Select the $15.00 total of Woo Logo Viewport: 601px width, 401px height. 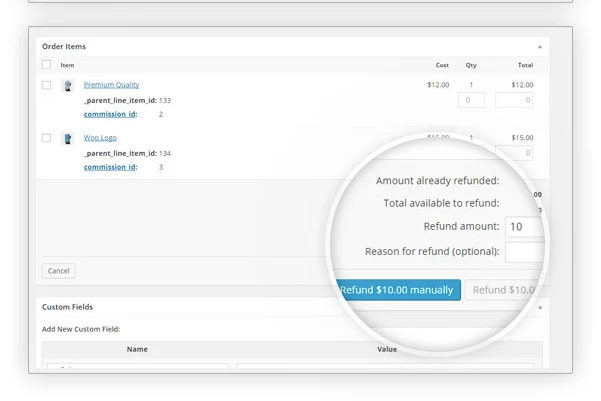click(522, 138)
